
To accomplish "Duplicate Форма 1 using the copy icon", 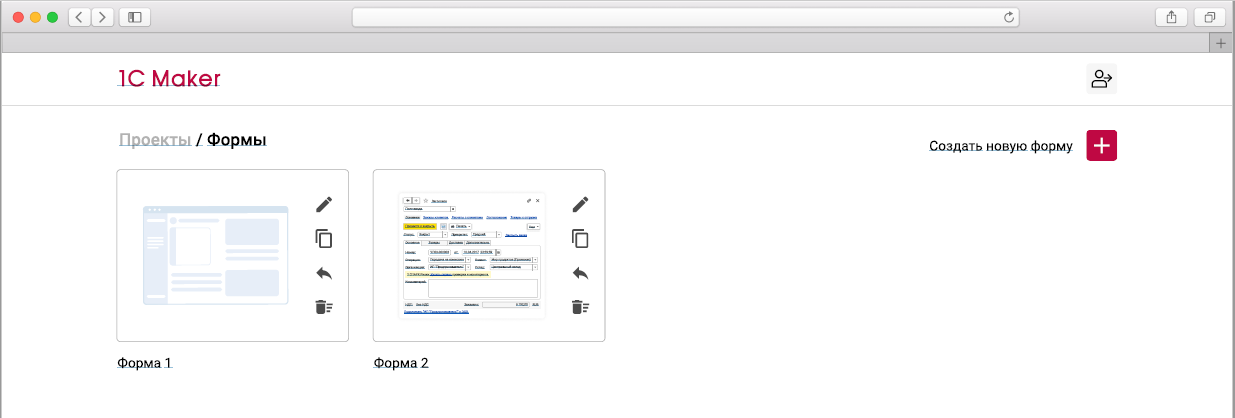I will click(x=323, y=238).
